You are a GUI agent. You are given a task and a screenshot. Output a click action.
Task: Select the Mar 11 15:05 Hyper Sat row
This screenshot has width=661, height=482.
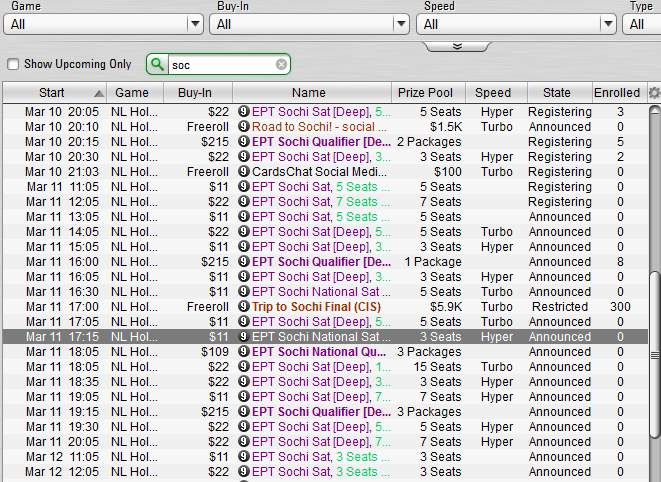325,247
